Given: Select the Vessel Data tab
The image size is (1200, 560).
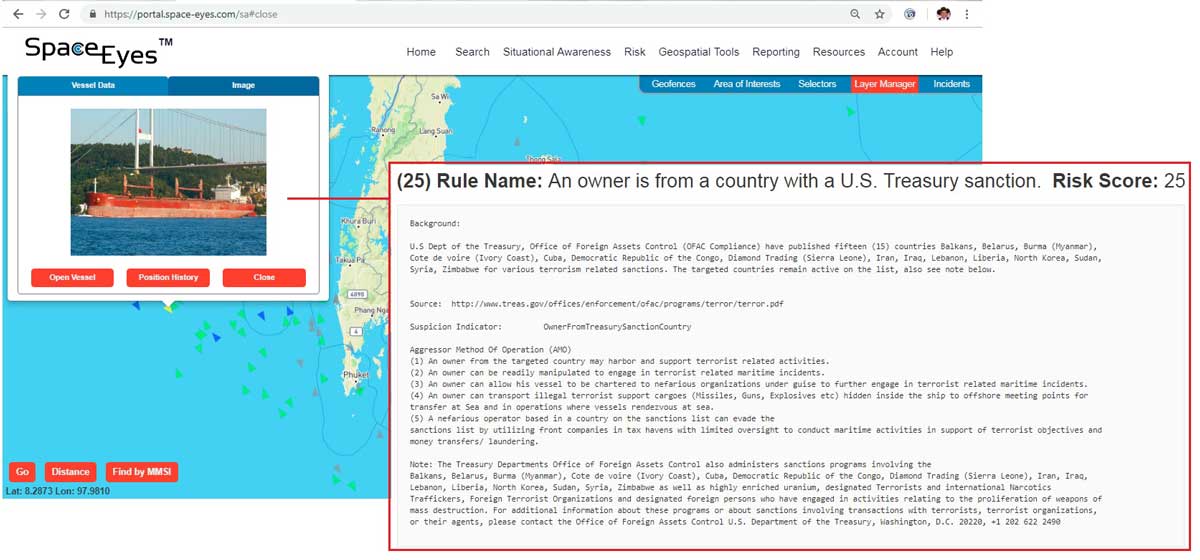Looking at the screenshot, I should [x=93, y=86].
